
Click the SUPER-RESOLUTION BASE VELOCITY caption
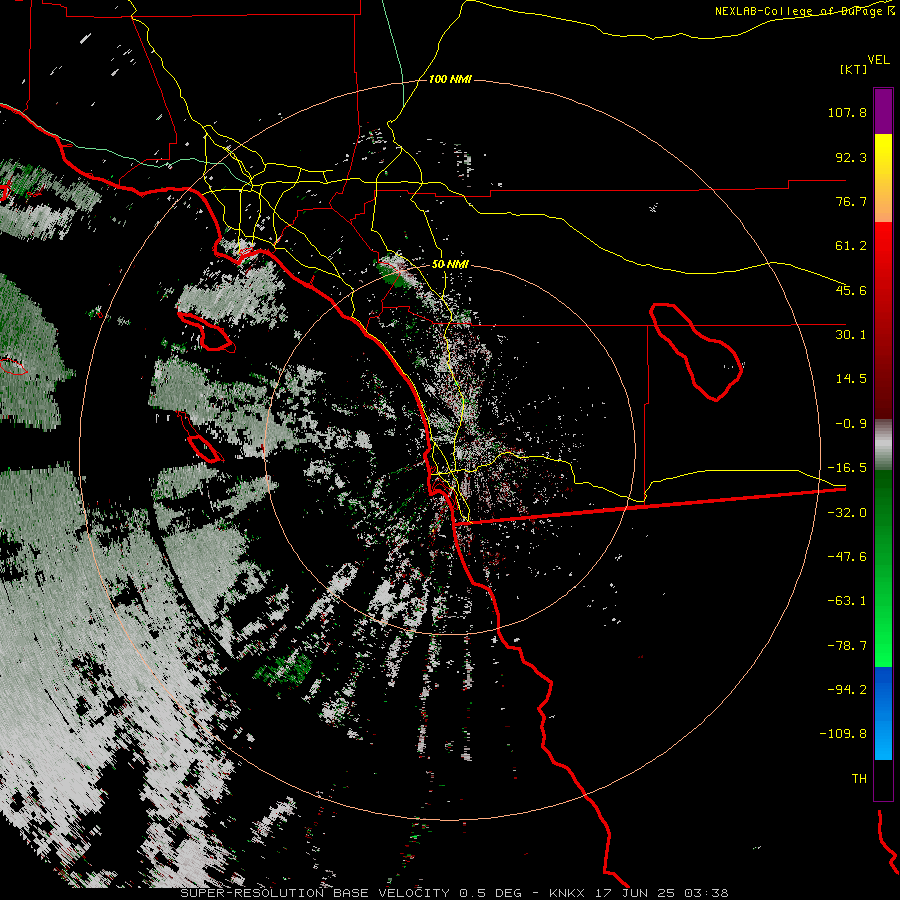[315, 893]
